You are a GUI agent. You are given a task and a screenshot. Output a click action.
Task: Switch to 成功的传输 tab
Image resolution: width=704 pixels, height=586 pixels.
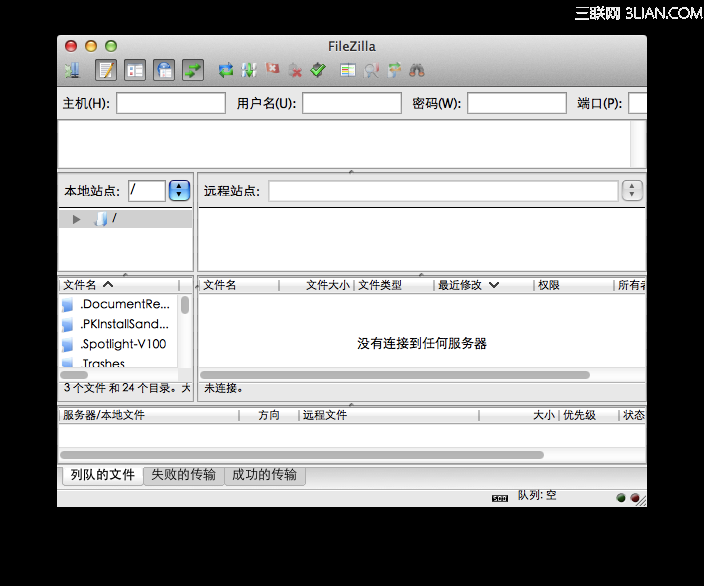pyautogui.click(x=264, y=475)
